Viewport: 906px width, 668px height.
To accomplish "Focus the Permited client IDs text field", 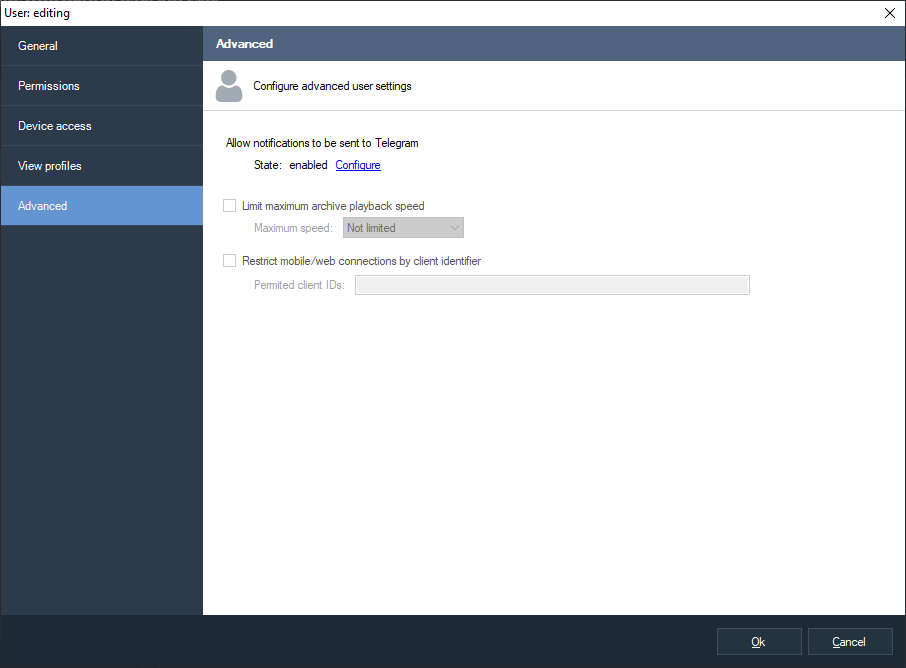I will coord(552,285).
